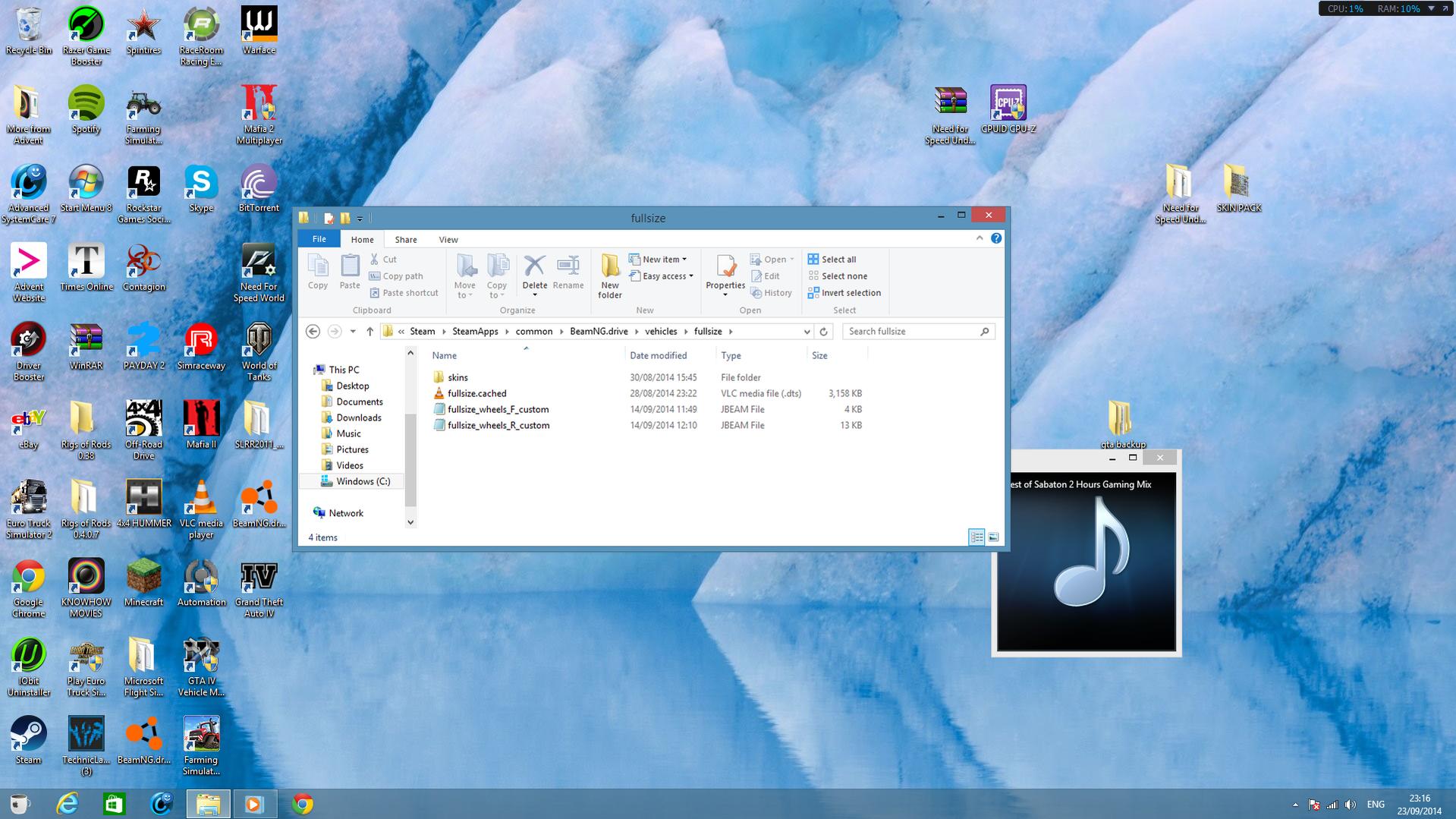Click the New folder icon
Viewport: 1456px width, 819px height.
[609, 266]
